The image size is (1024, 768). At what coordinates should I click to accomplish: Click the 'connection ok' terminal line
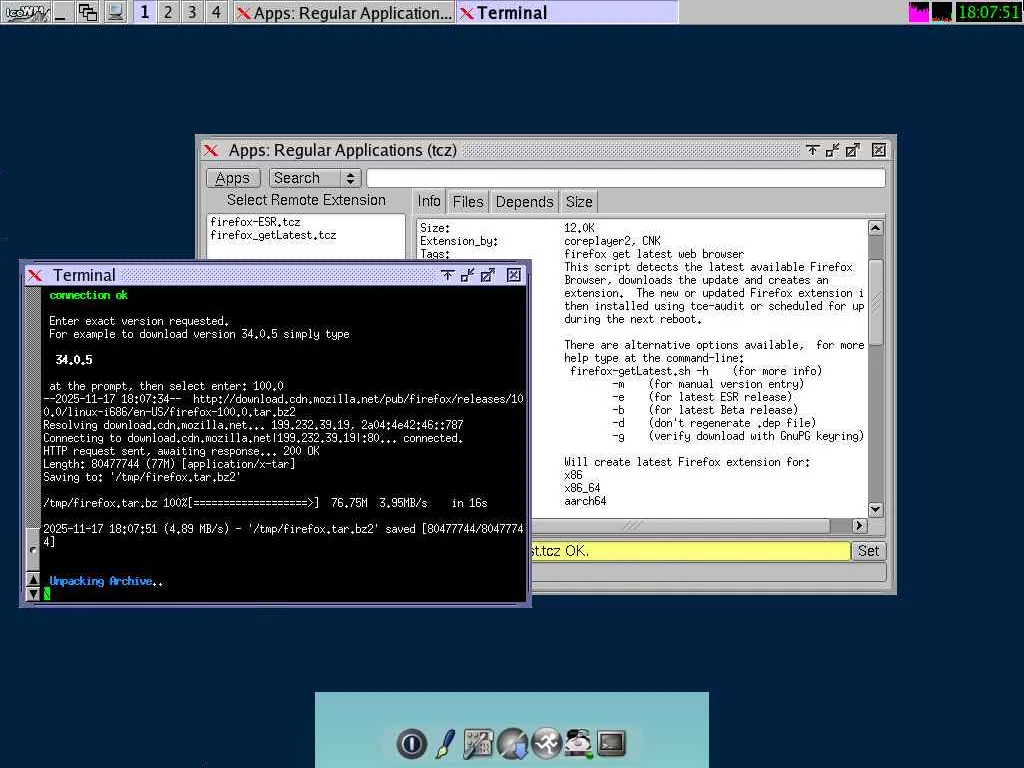88,295
